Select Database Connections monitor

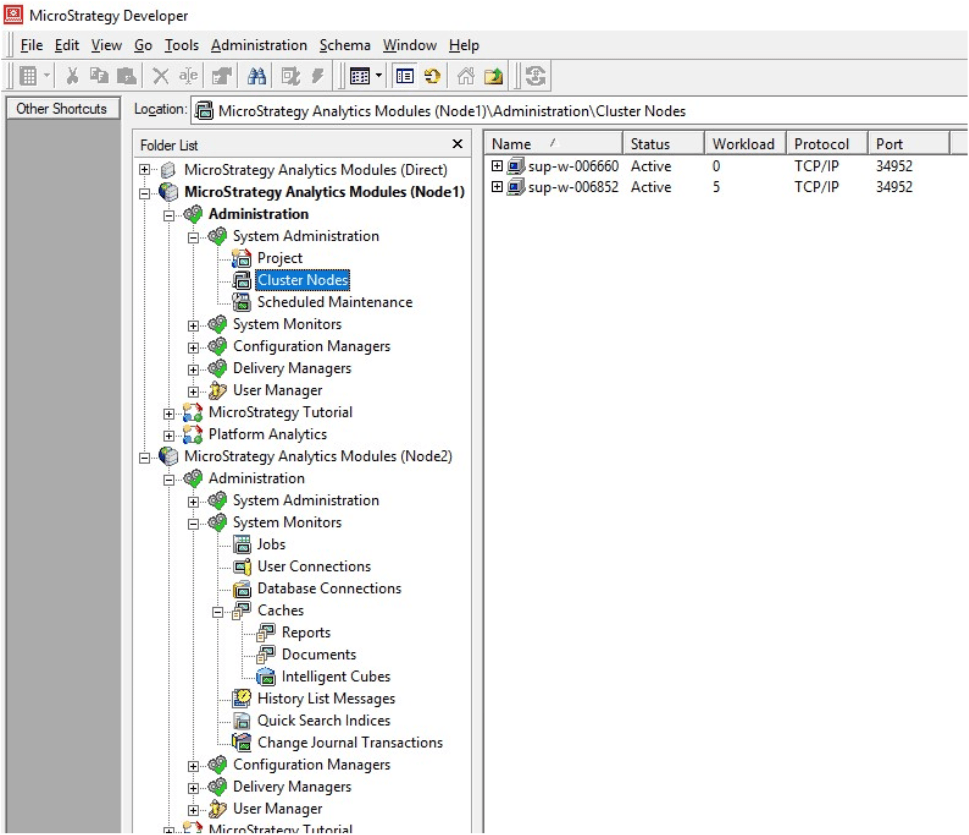[x=329, y=588]
